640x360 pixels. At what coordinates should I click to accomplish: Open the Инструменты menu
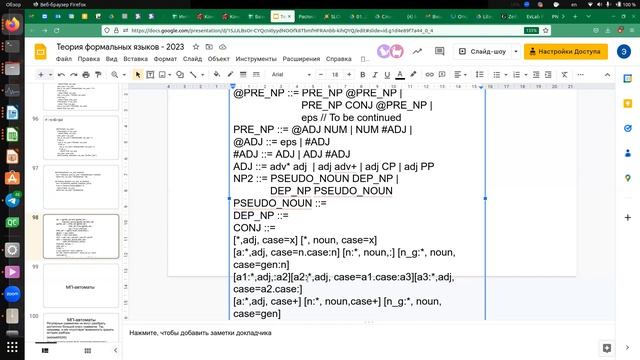(x=256, y=59)
